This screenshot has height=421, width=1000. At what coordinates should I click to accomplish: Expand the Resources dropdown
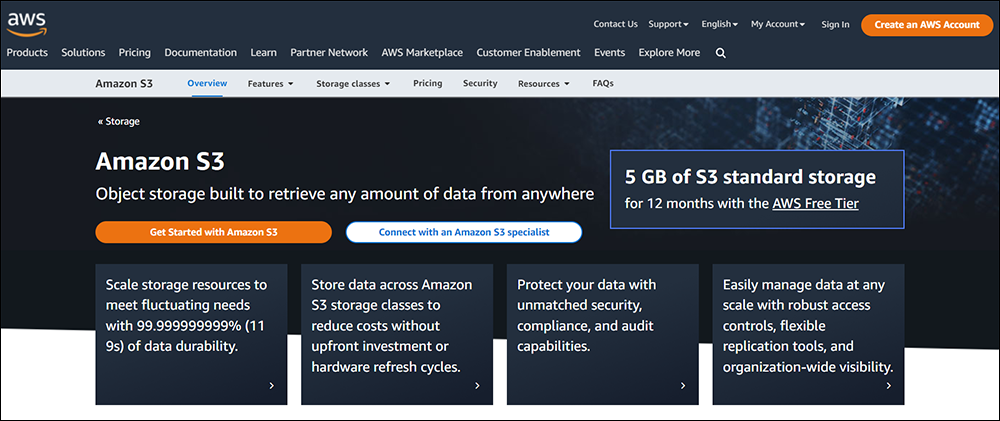tap(543, 84)
